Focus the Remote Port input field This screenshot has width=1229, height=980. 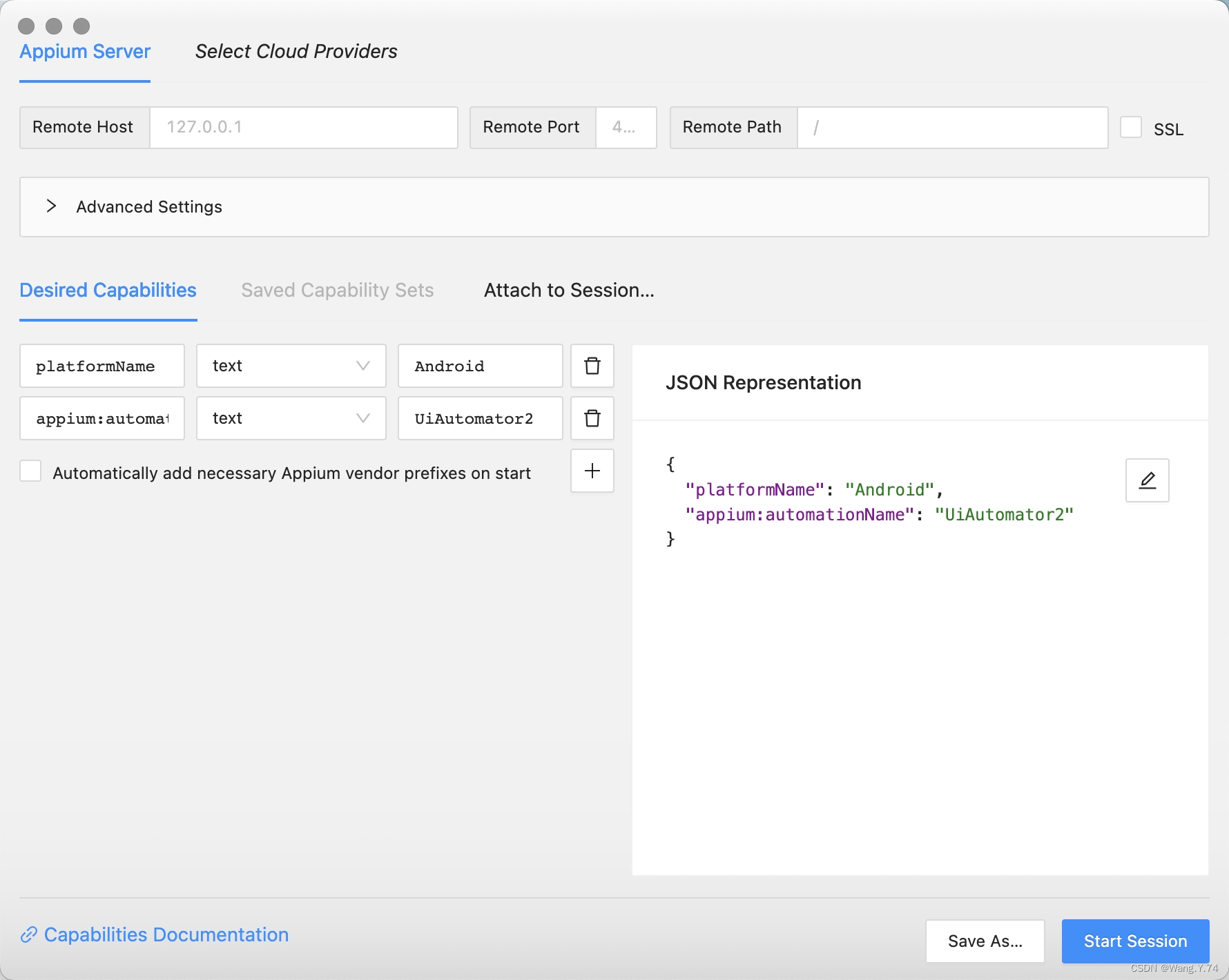point(626,127)
